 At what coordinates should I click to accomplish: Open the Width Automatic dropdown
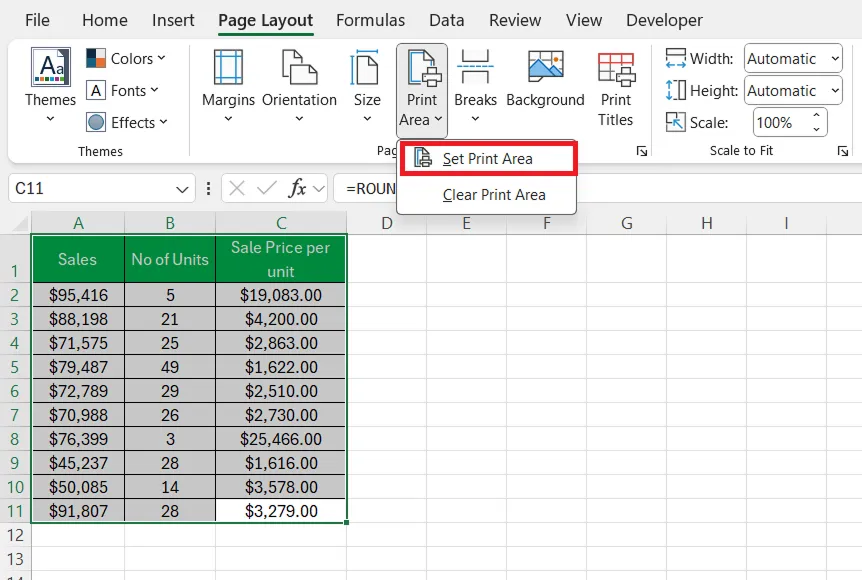[x=794, y=59]
